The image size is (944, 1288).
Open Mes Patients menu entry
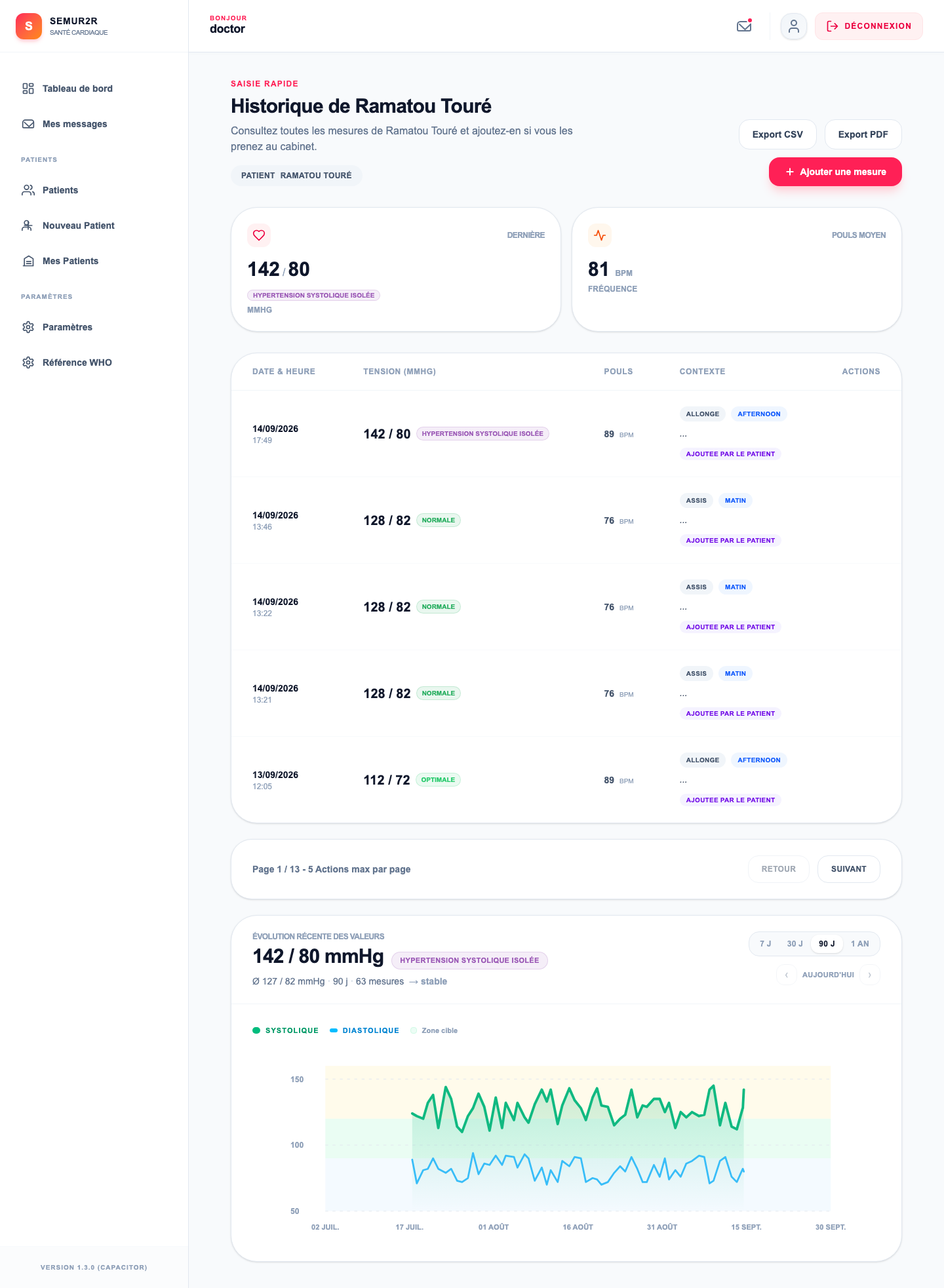pyautogui.click(x=94, y=261)
